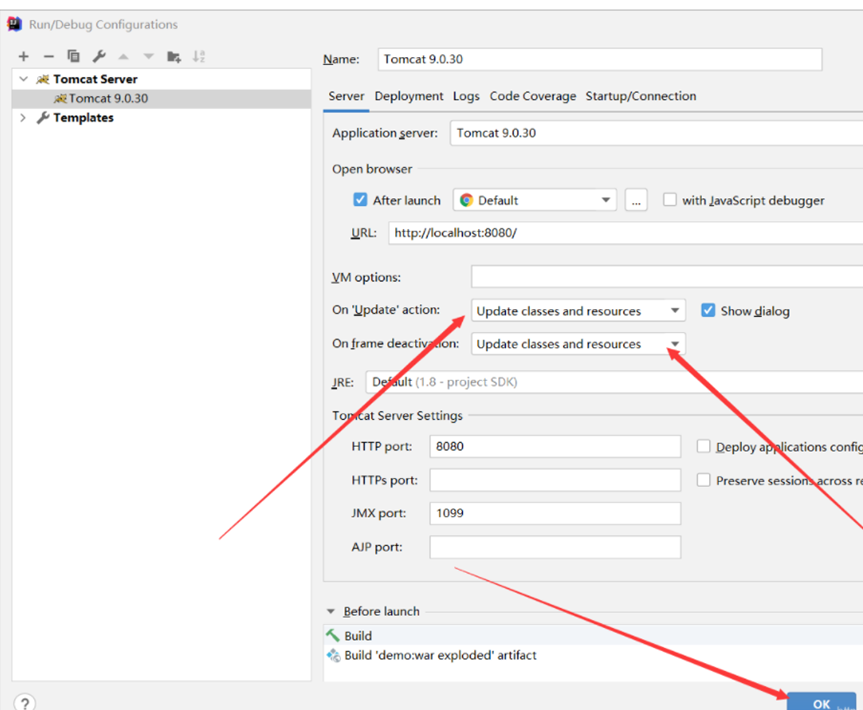Click the VM options field
The width and height of the screenshot is (863, 710).
tap(667, 276)
